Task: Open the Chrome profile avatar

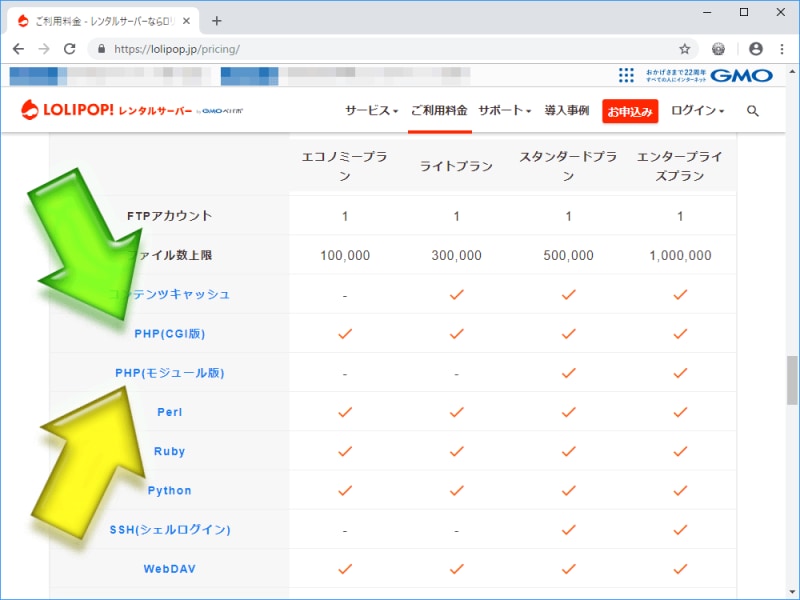Action: (x=756, y=49)
